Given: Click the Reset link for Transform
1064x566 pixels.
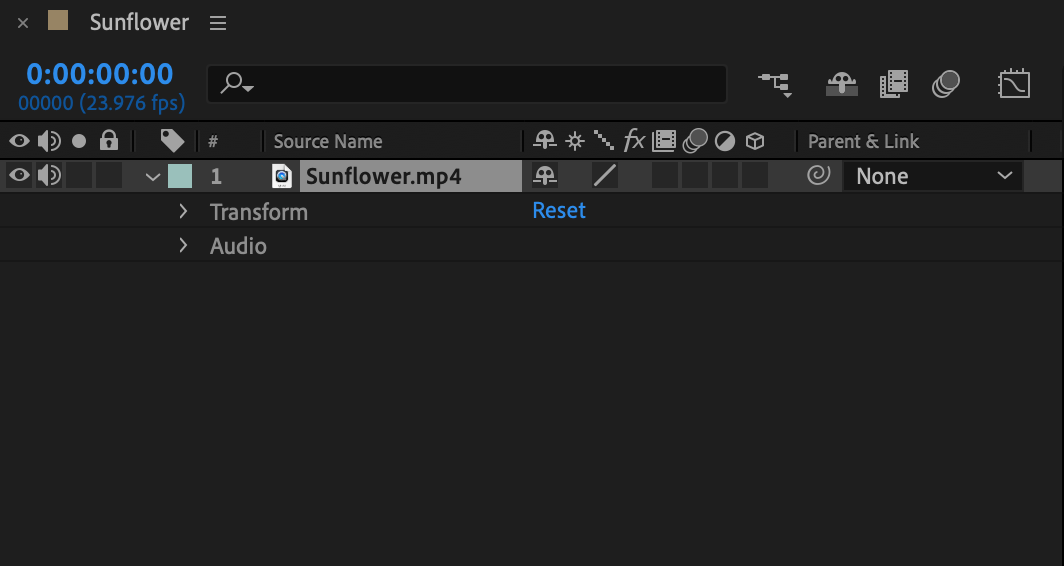Looking at the screenshot, I should (559, 210).
